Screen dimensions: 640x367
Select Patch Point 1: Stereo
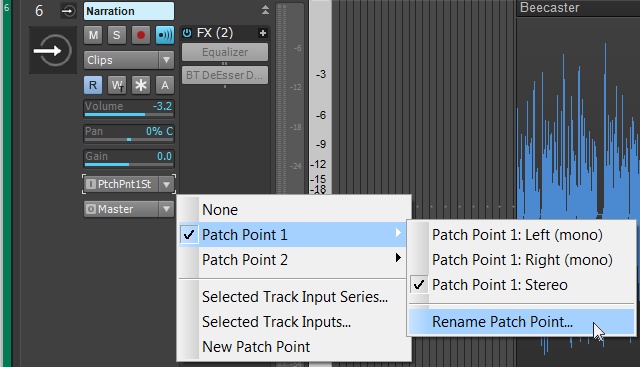[x=522, y=285]
